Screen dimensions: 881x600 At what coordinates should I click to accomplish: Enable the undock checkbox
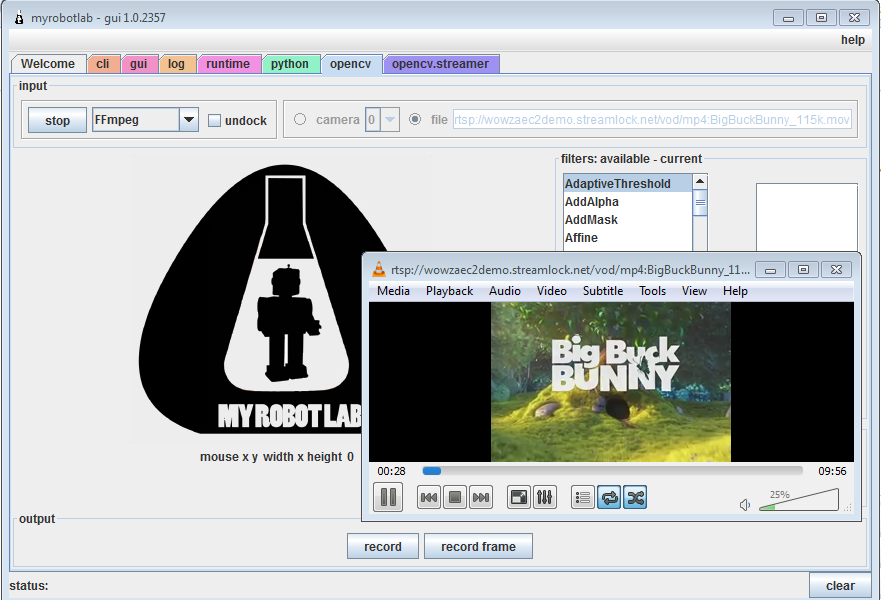(x=214, y=120)
